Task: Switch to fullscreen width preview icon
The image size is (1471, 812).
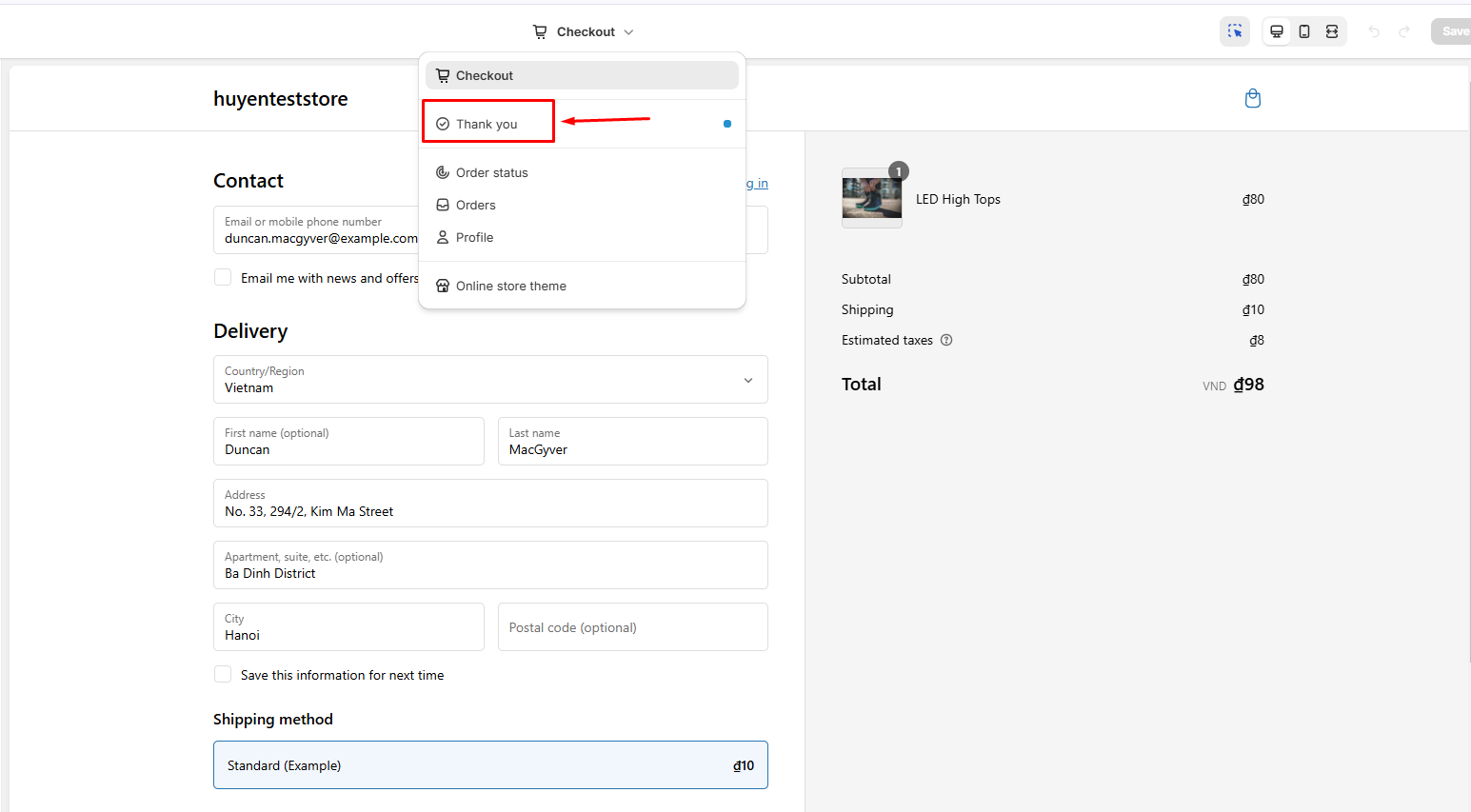Action: pyautogui.click(x=1332, y=31)
